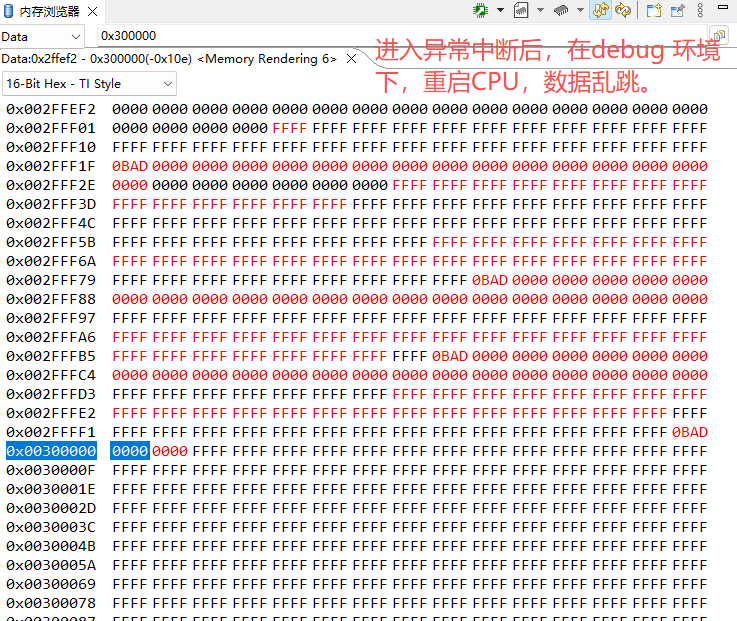Screen dimensions: 737x621
Task: Click 0BAD cell in row 0x002FFF79
Action: click(x=490, y=280)
